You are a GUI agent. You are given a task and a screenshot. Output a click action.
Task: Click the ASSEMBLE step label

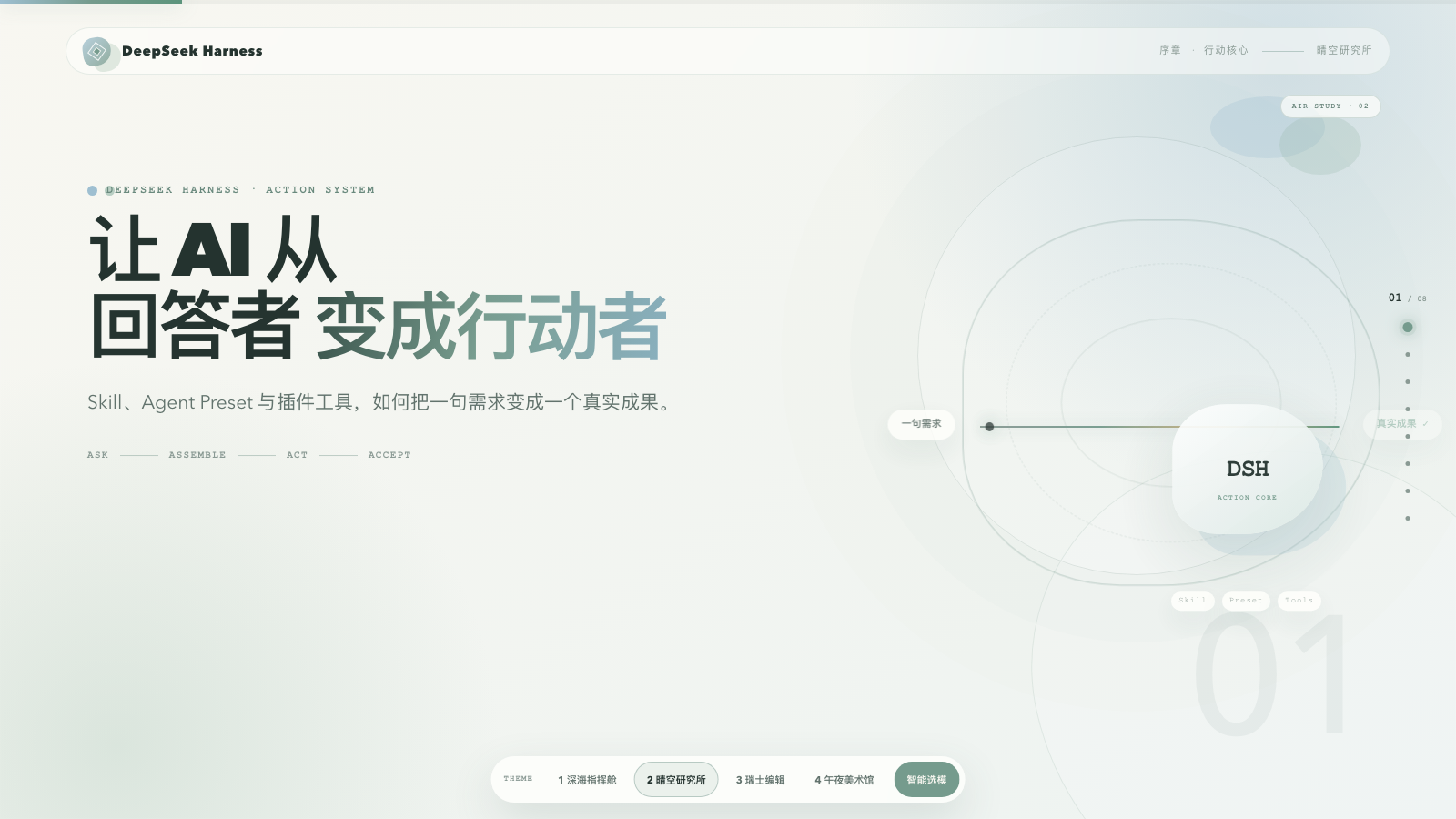pos(197,455)
